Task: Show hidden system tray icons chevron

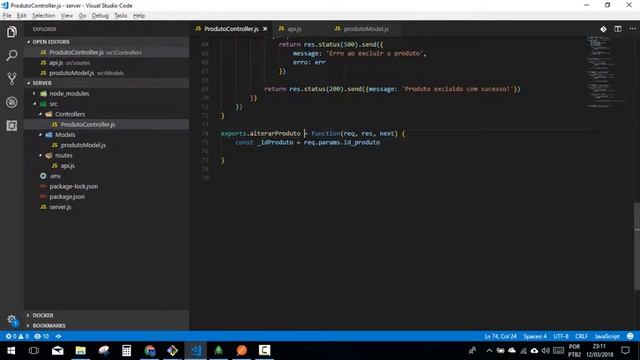Action: tap(489, 351)
